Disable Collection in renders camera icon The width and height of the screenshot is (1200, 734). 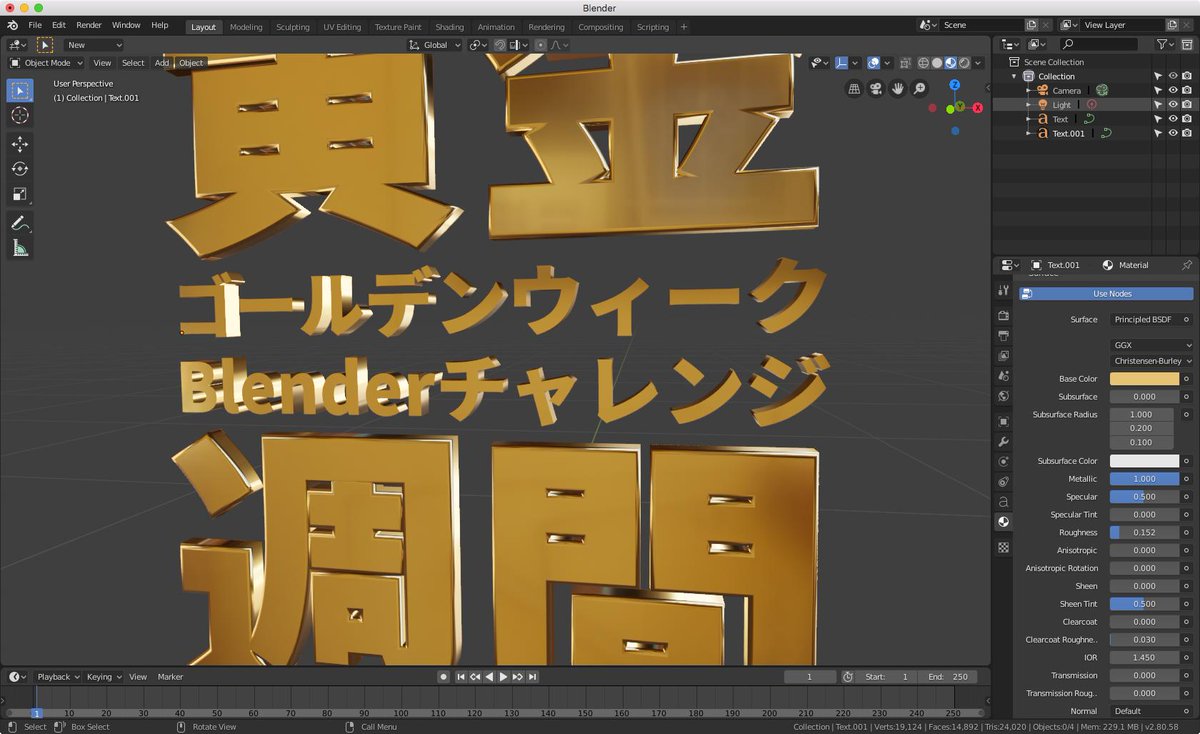pyautogui.click(x=1187, y=76)
